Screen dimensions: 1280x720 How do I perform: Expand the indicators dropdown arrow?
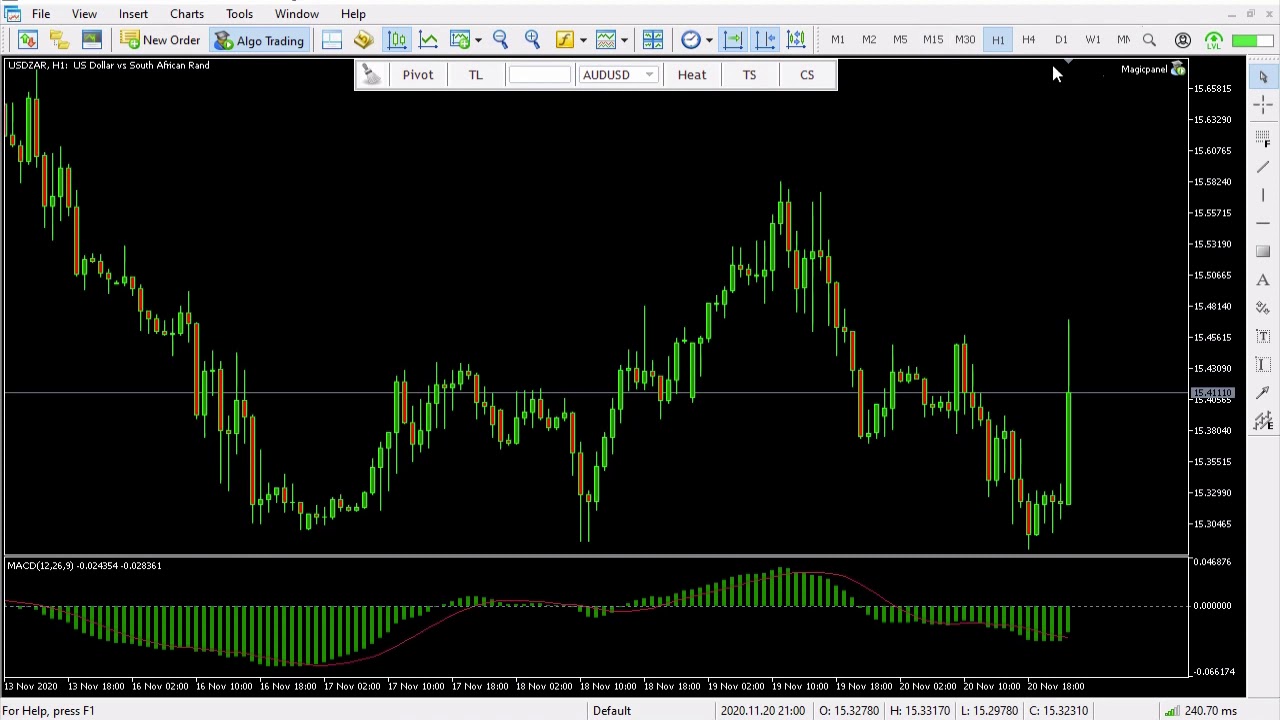(583, 40)
